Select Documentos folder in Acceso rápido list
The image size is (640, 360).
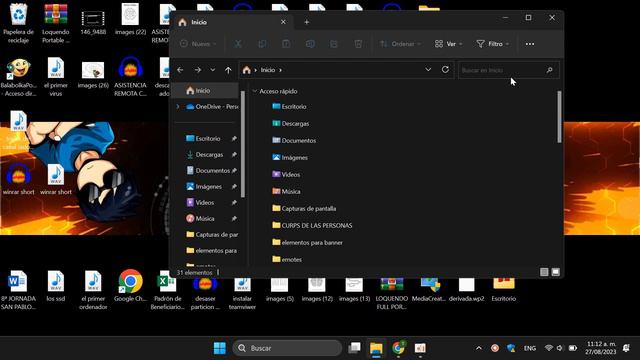click(294, 140)
